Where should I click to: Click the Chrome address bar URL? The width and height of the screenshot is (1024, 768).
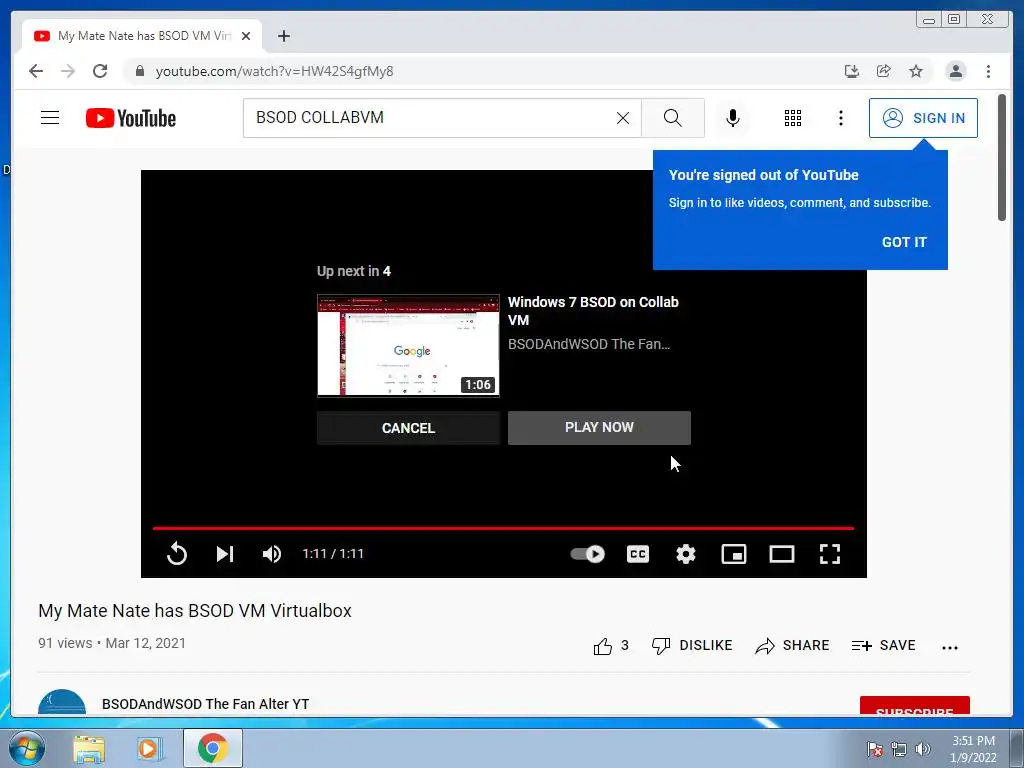[274, 71]
